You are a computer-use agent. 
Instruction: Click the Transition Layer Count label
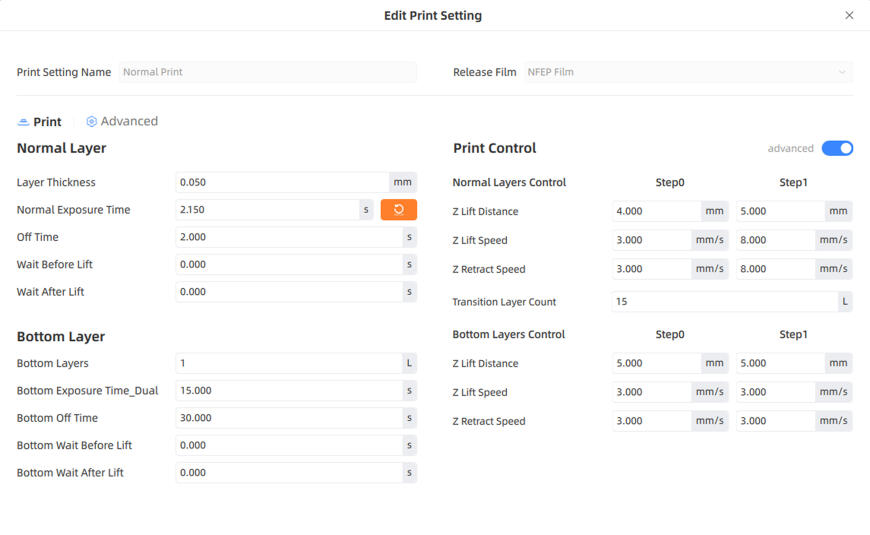tap(504, 302)
